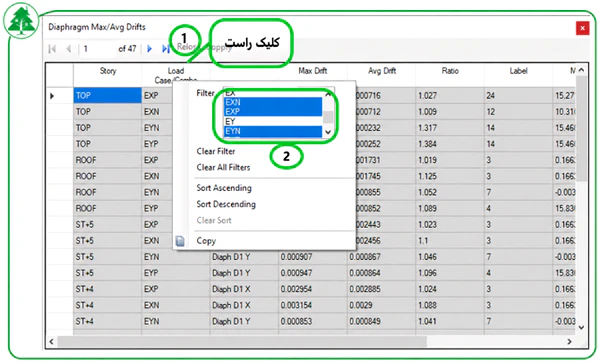Viewport: 600px width, 364px height.
Task: Click horizontal scrollbar left arrow
Action: coord(52,341)
